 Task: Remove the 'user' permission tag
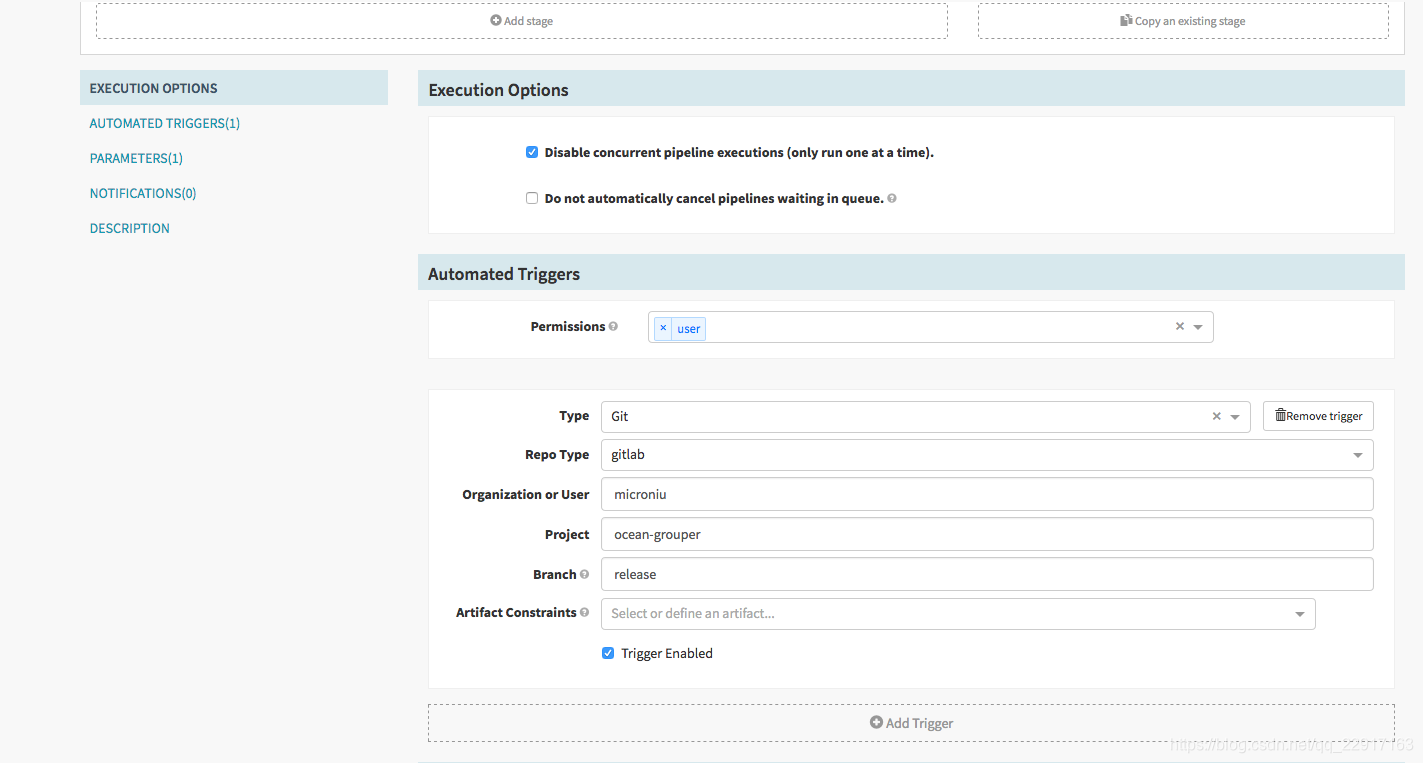663,328
